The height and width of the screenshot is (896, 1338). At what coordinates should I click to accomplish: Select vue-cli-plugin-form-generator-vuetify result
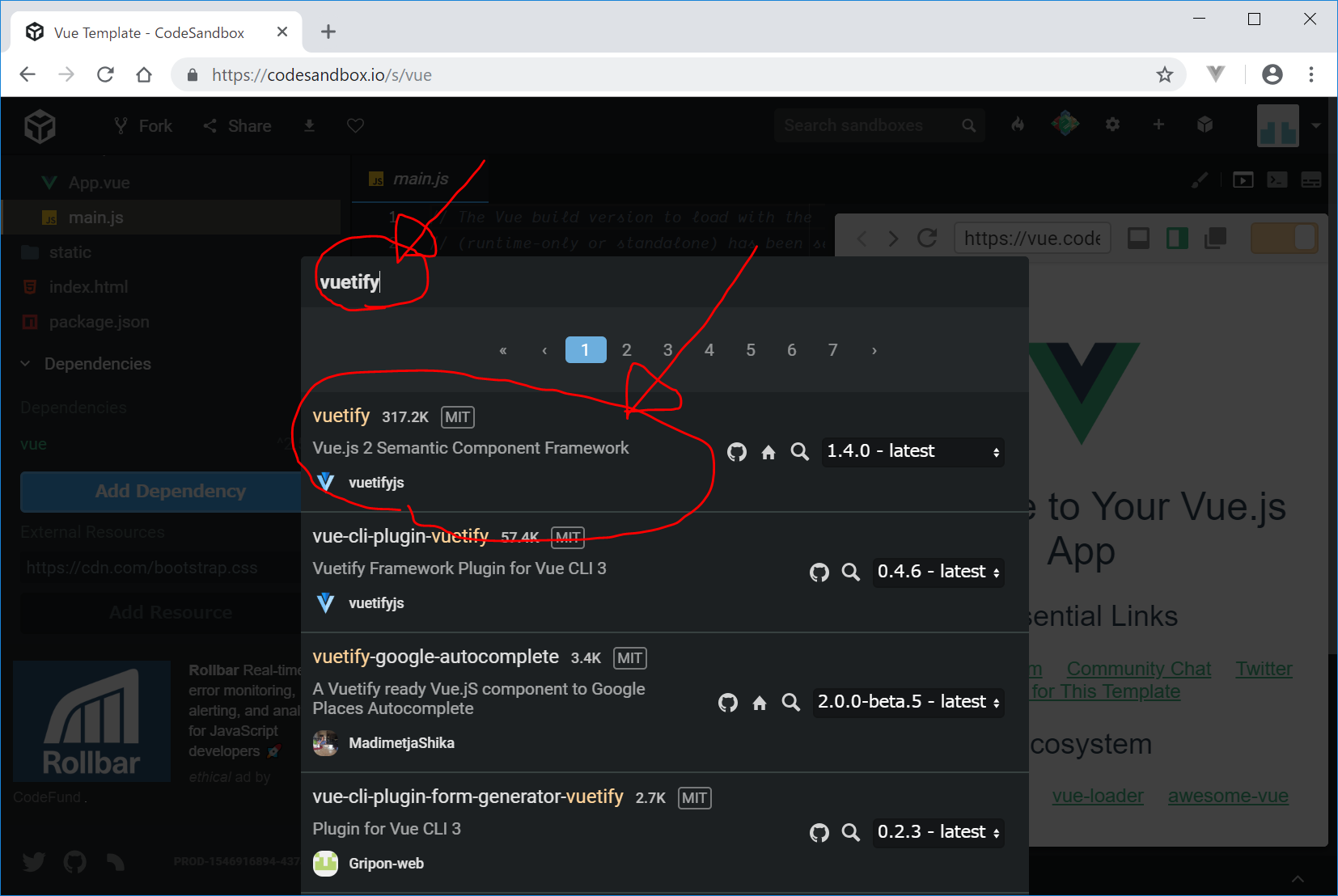(x=665, y=833)
